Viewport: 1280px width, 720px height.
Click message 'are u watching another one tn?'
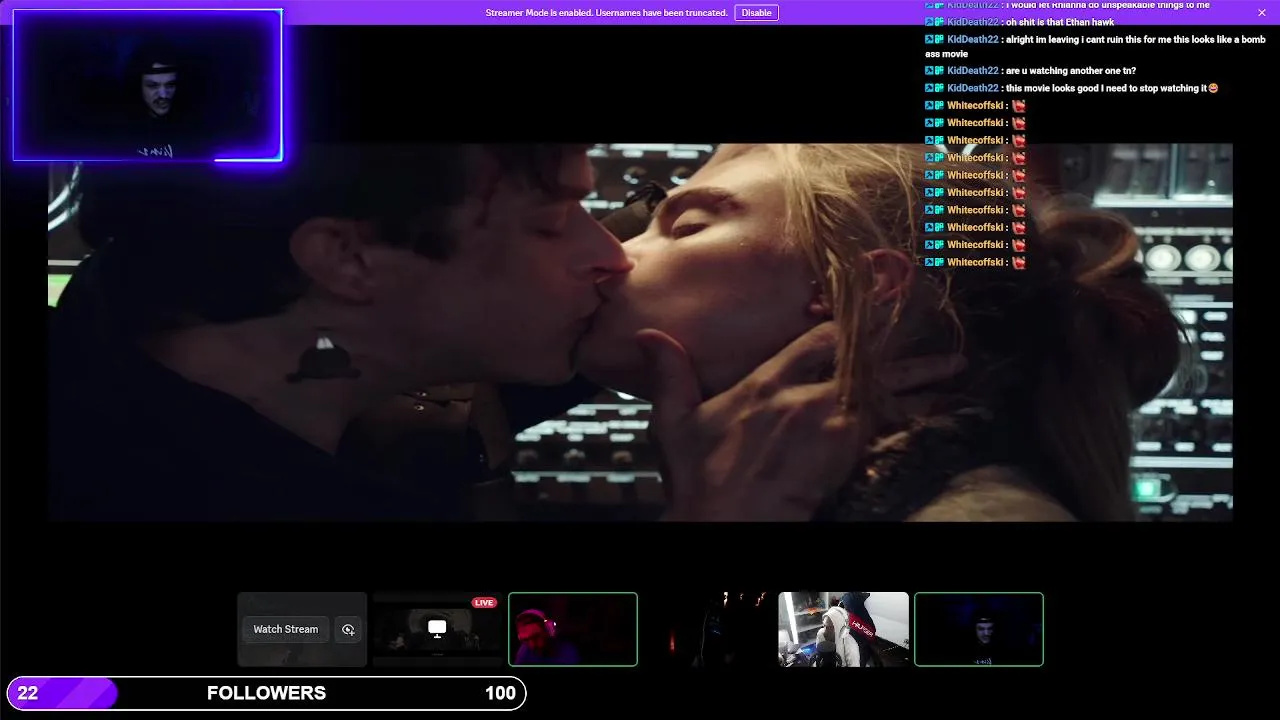pyautogui.click(x=1071, y=71)
